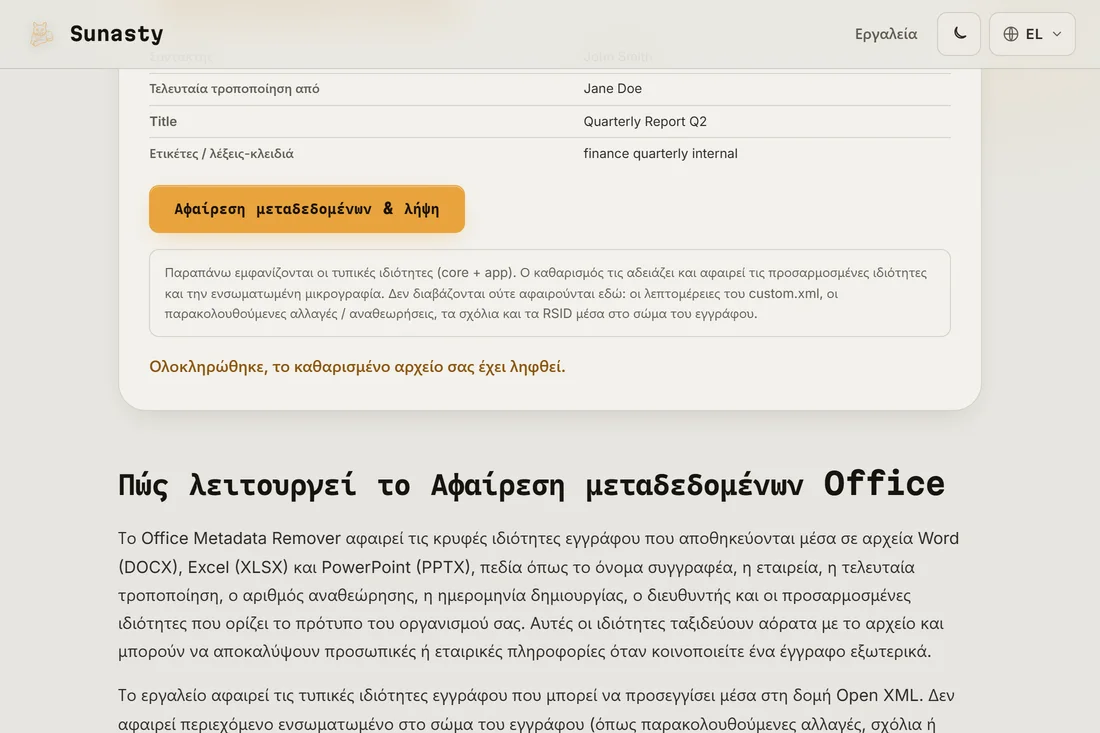Click Αφαίρεση μεταδεδομένων & λήψη button

[307, 209]
